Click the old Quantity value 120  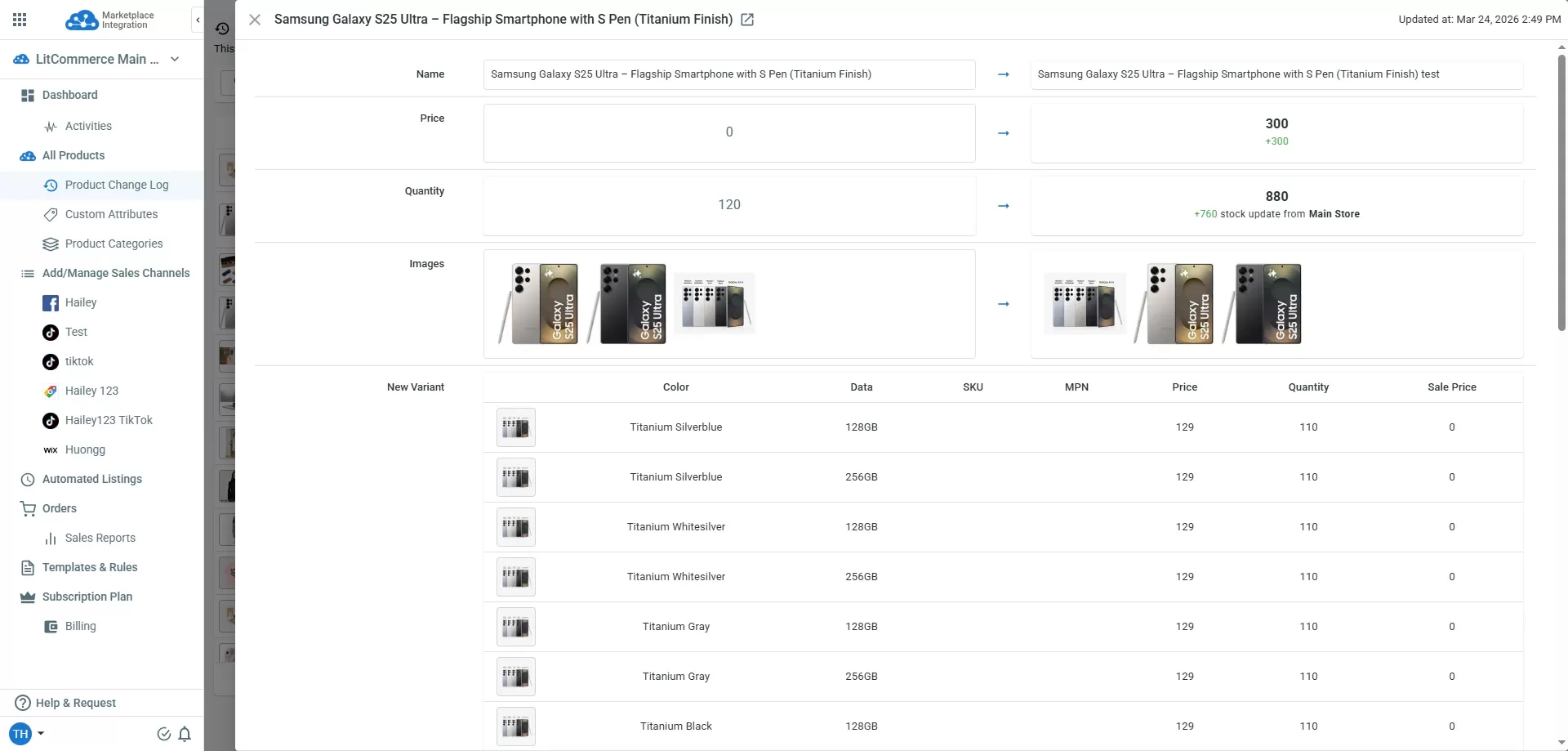tap(729, 205)
